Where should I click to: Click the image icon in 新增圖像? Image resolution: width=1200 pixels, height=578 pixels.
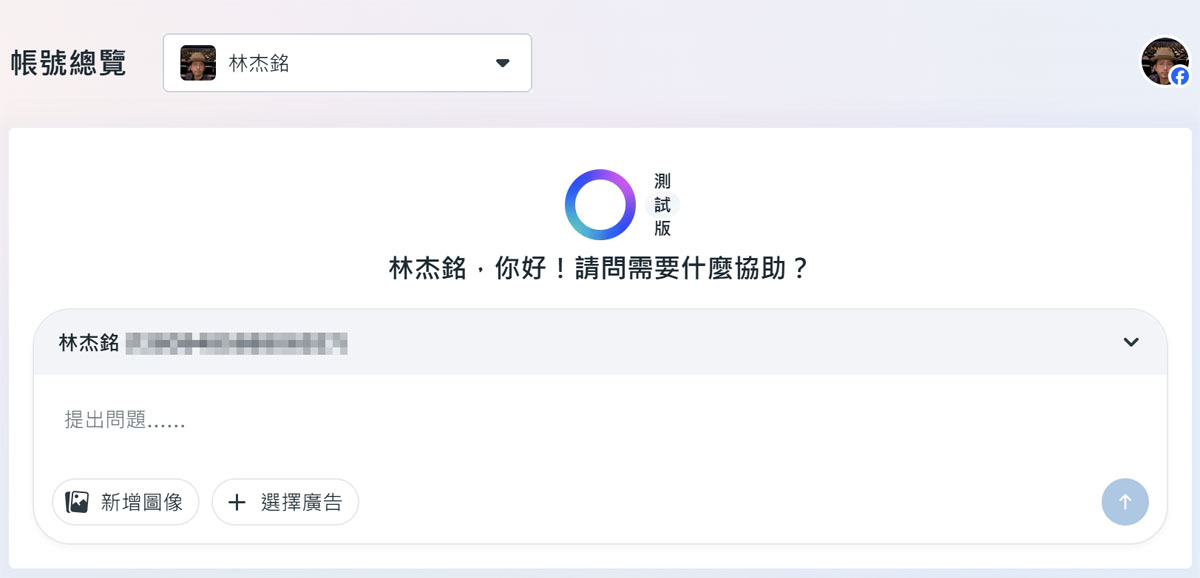[x=78, y=502]
